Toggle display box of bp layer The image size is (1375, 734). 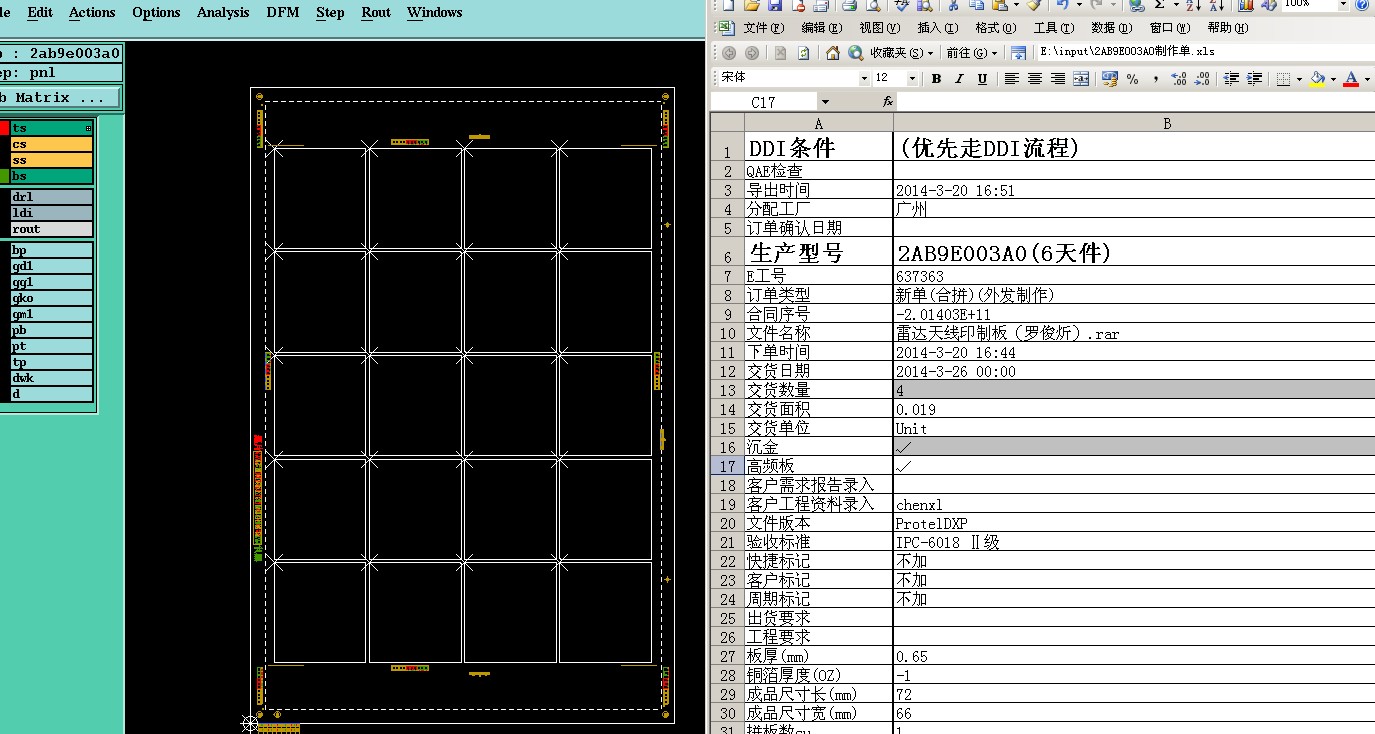(4, 250)
